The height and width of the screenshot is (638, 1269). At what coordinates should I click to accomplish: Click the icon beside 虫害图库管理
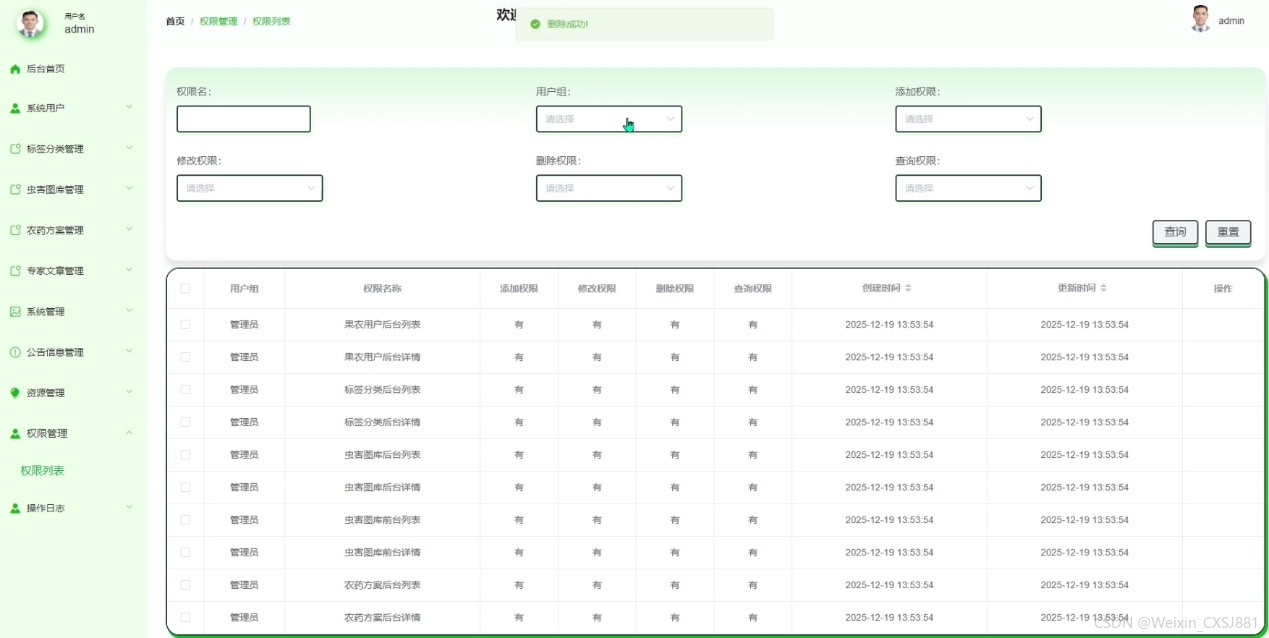click(x=15, y=190)
